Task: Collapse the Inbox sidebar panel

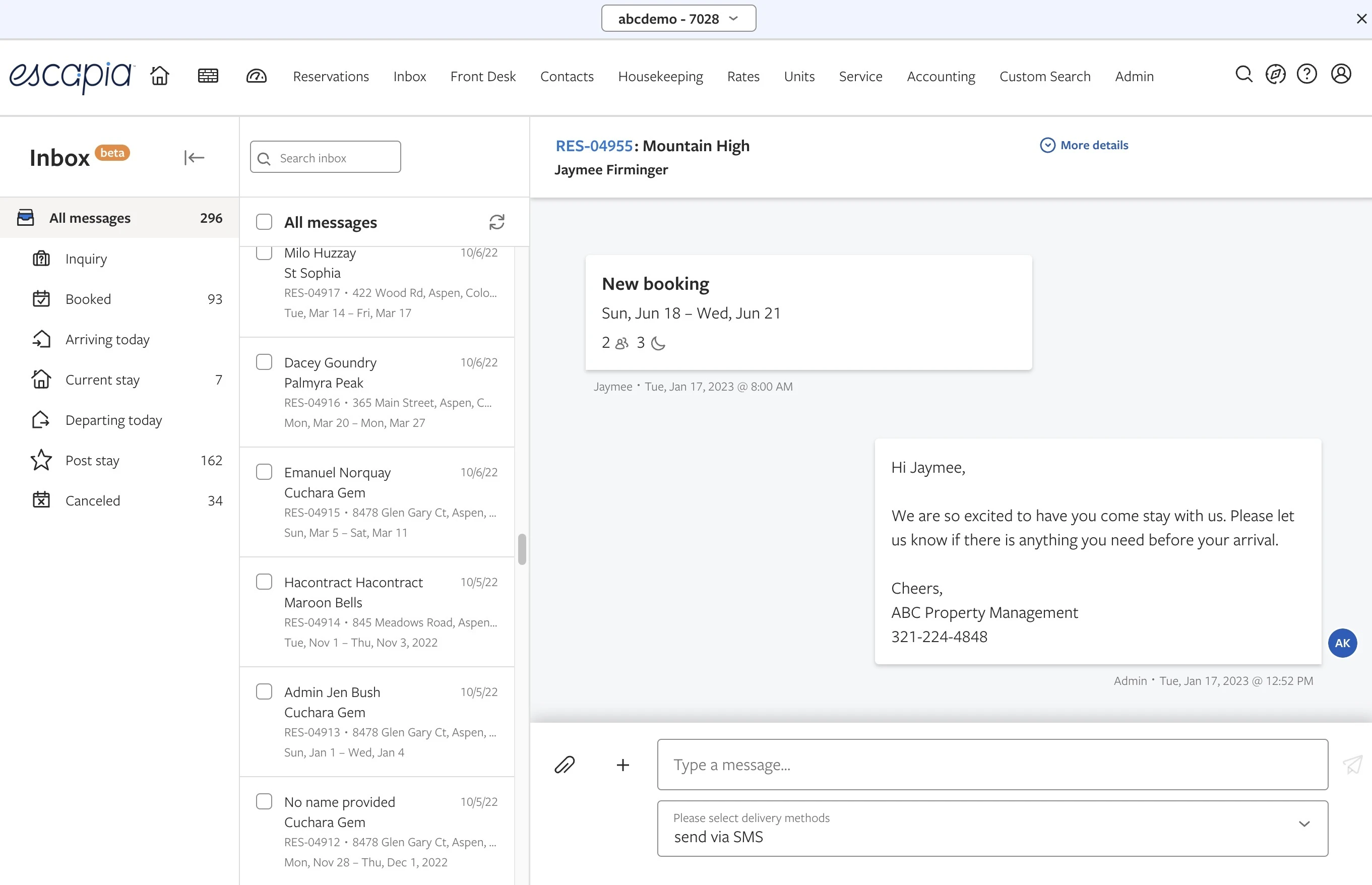Action: pyautogui.click(x=194, y=157)
